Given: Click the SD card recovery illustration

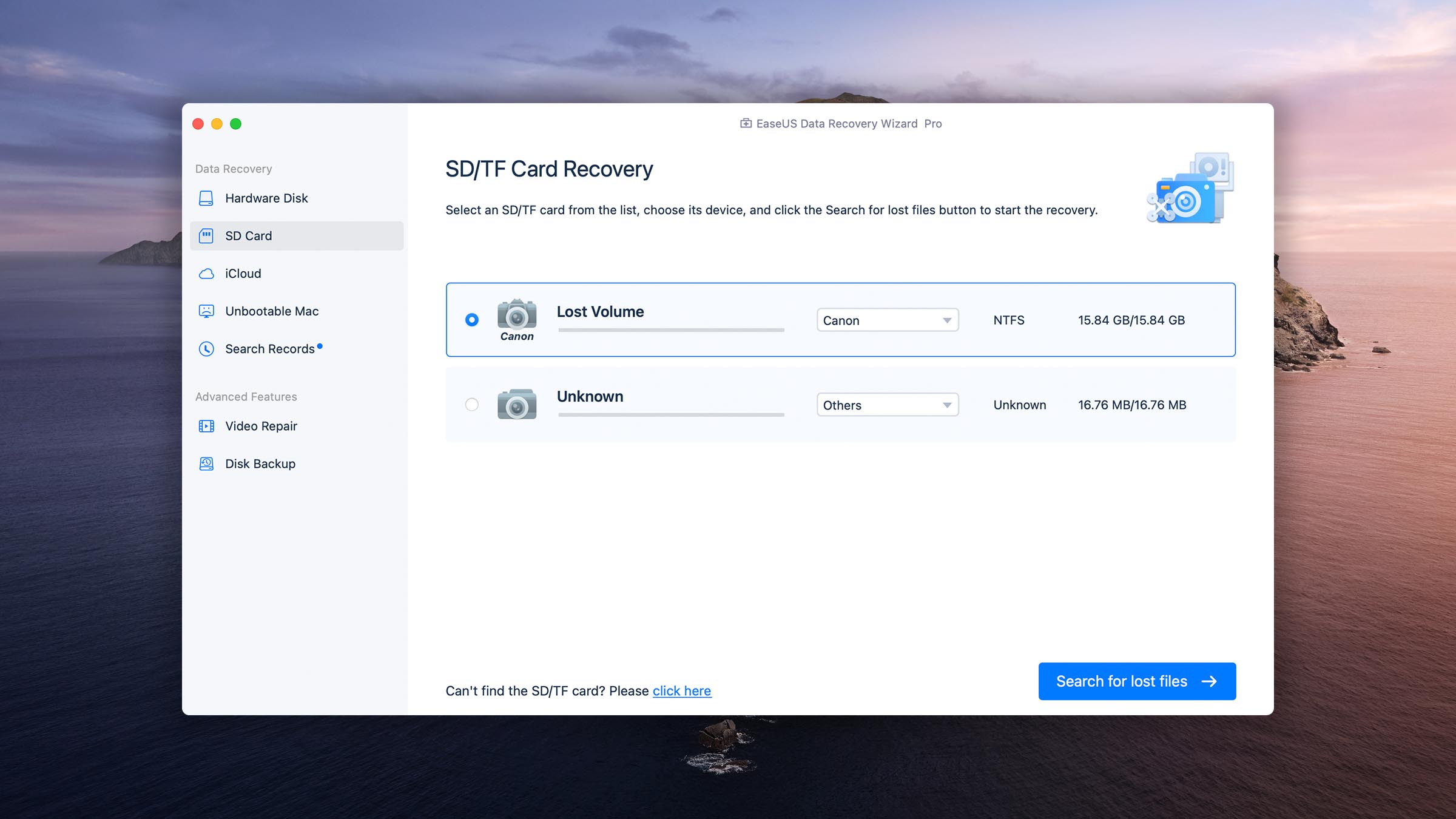Looking at the screenshot, I should tap(1190, 188).
